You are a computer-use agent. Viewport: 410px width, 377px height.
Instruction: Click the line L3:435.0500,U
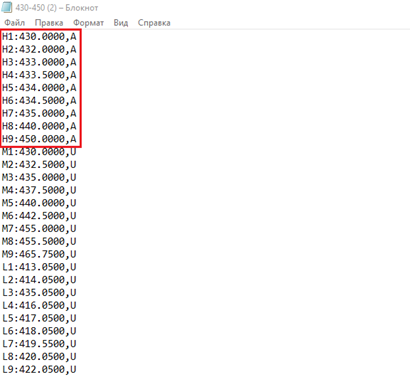tap(39, 292)
